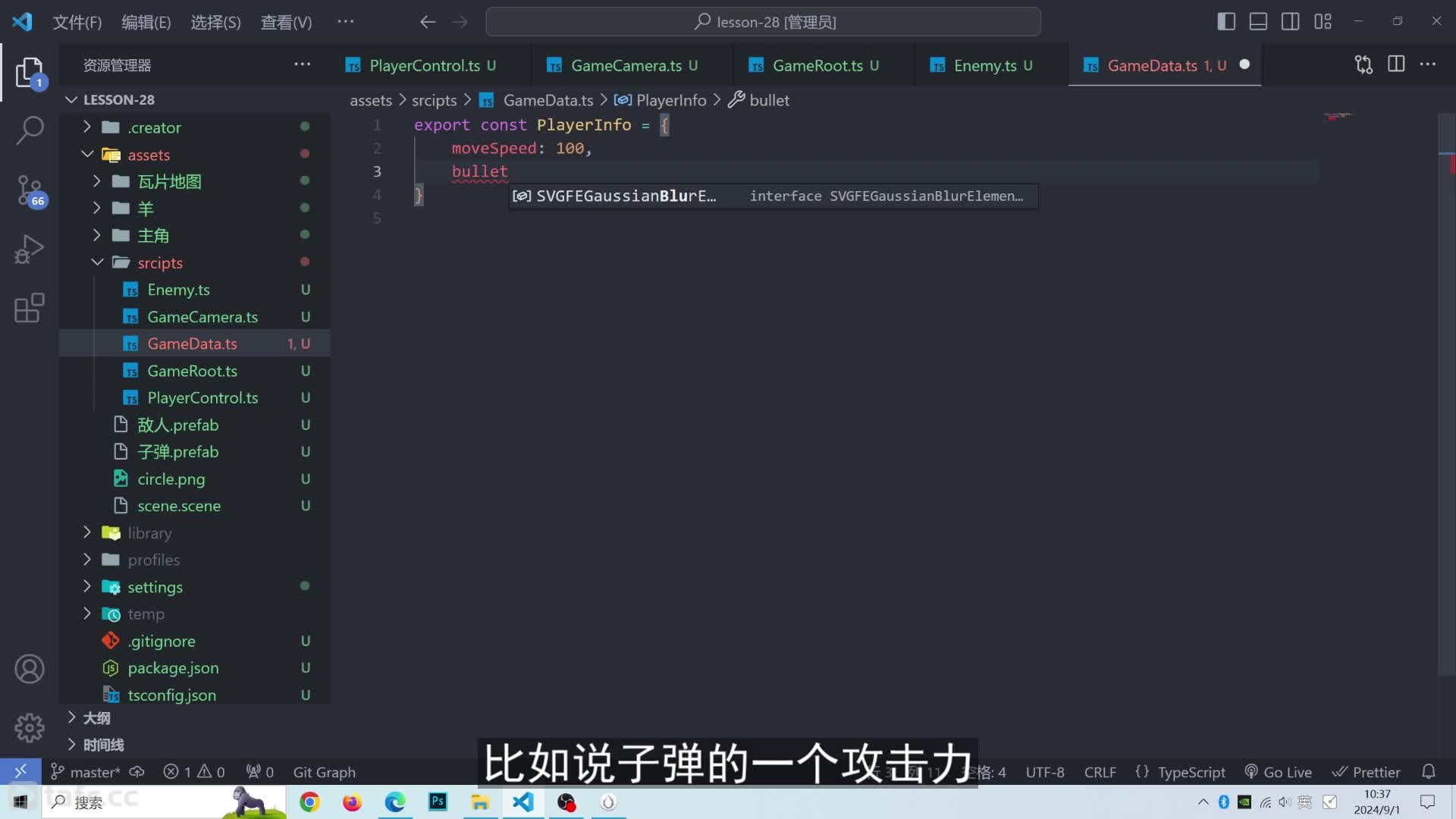Open Photoshop from the taskbar
1456x819 pixels.
(x=438, y=802)
